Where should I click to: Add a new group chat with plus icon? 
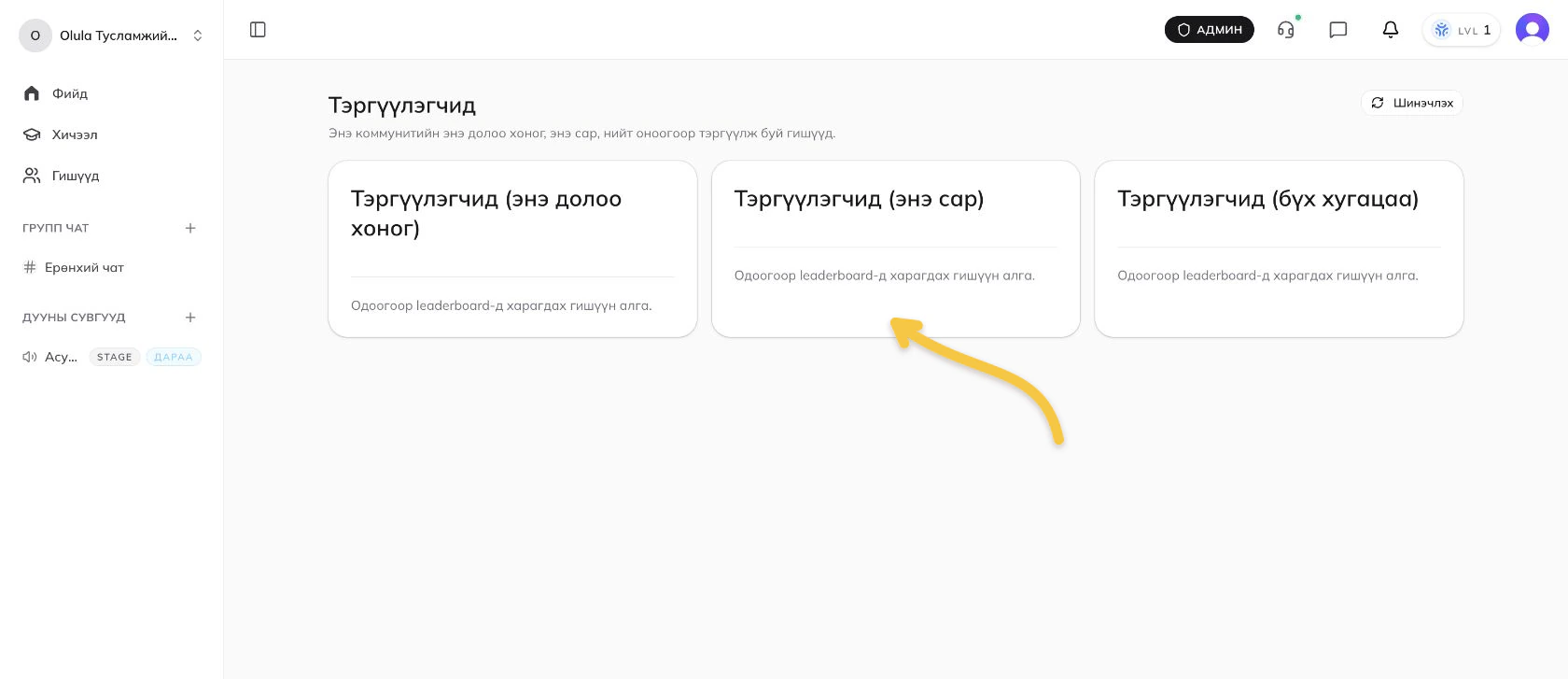coord(190,228)
